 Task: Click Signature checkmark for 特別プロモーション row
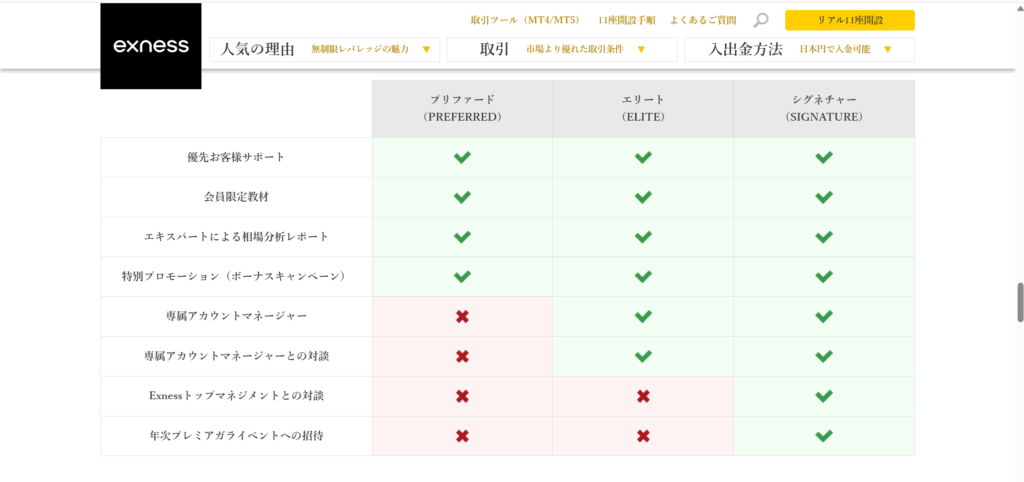823,277
